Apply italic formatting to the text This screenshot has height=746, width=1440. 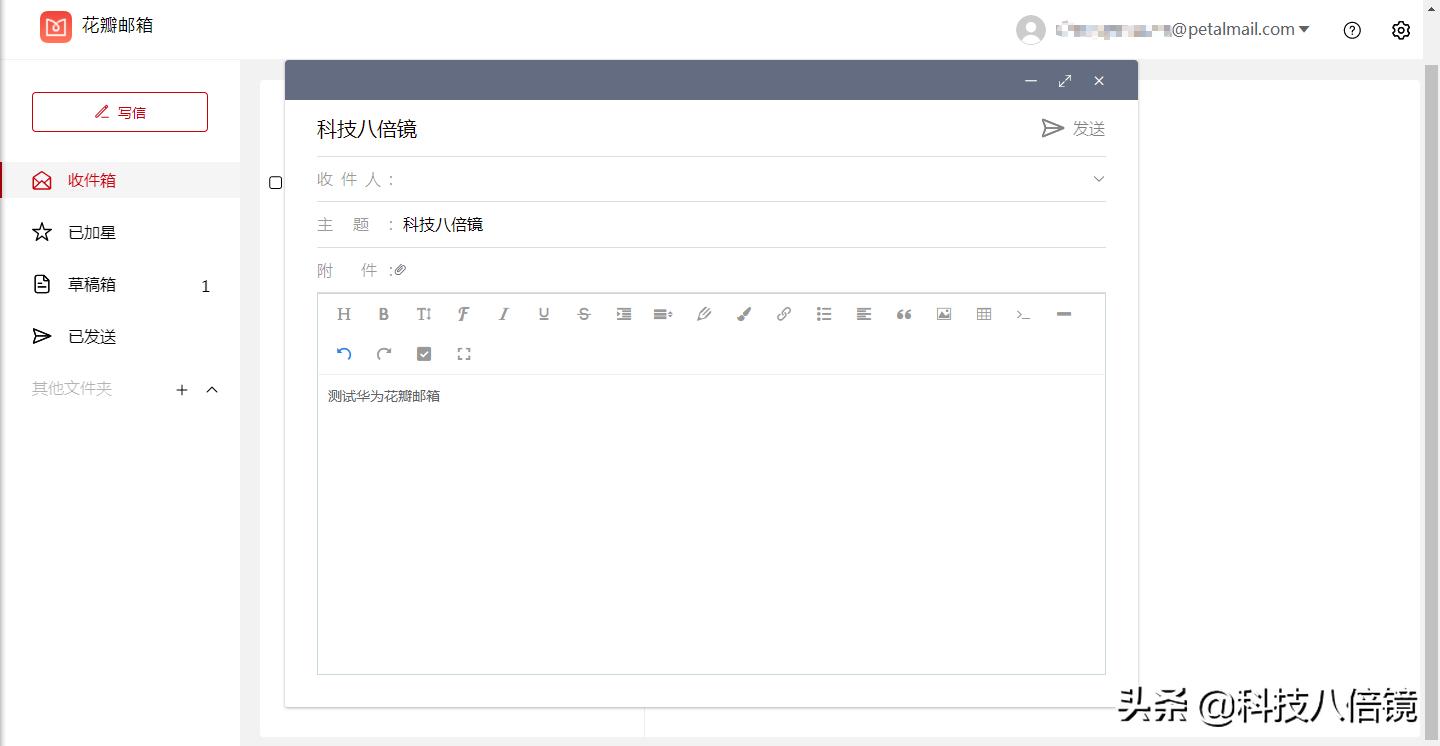(504, 314)
